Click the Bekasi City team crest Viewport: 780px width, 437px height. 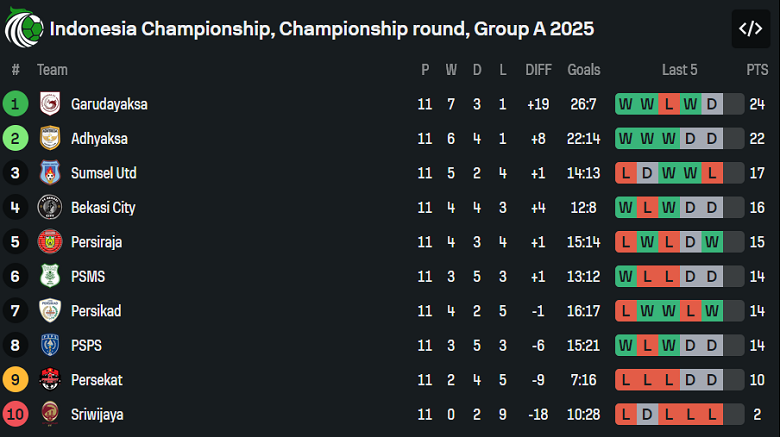50,207
